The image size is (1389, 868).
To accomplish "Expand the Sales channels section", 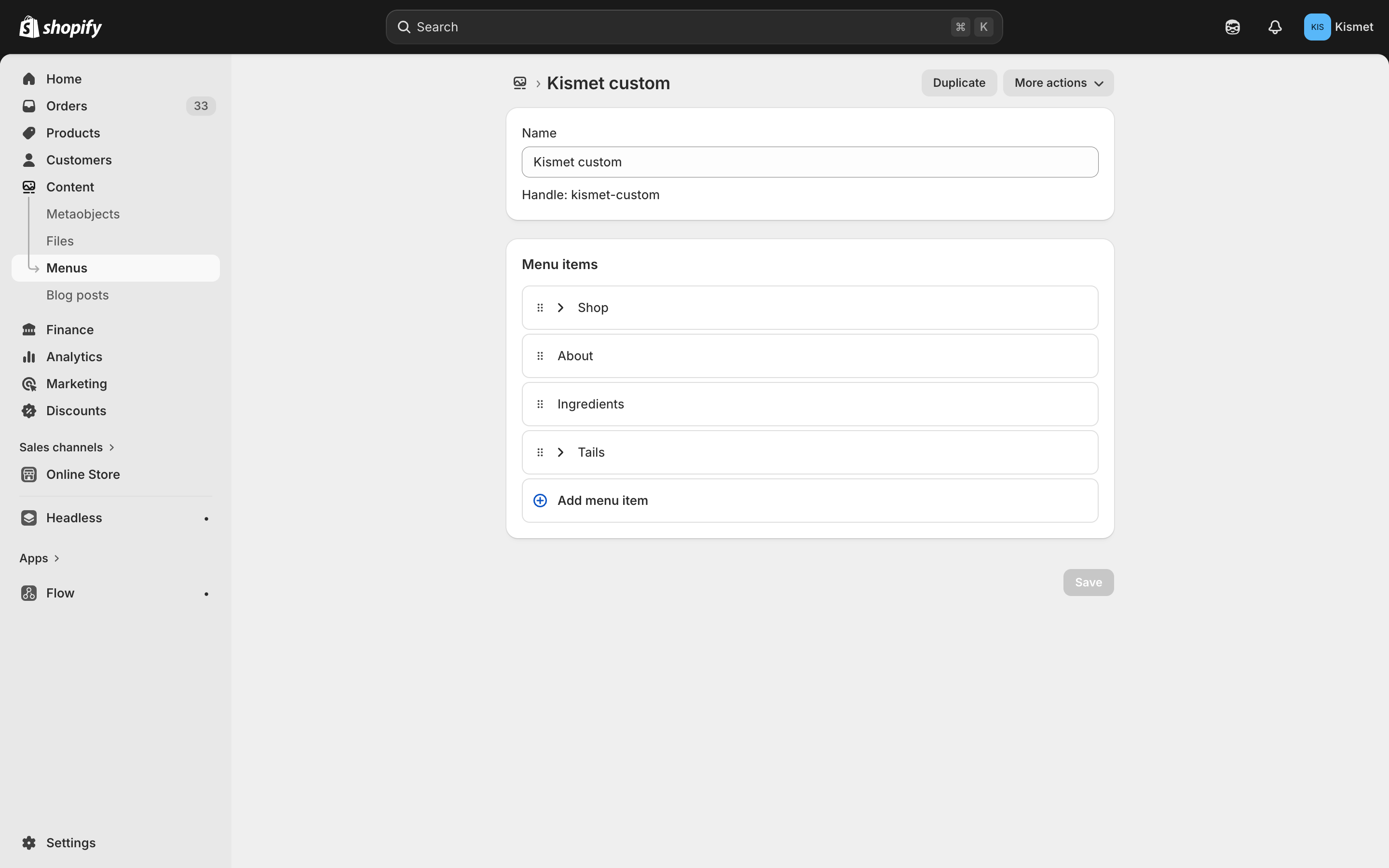I will tap(61, 447).
